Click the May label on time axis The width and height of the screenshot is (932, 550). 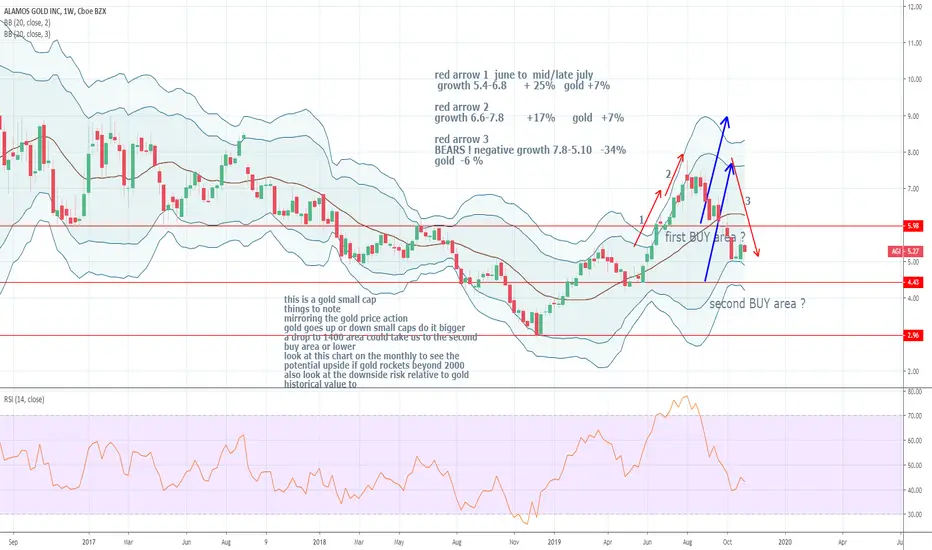[399, 542]
